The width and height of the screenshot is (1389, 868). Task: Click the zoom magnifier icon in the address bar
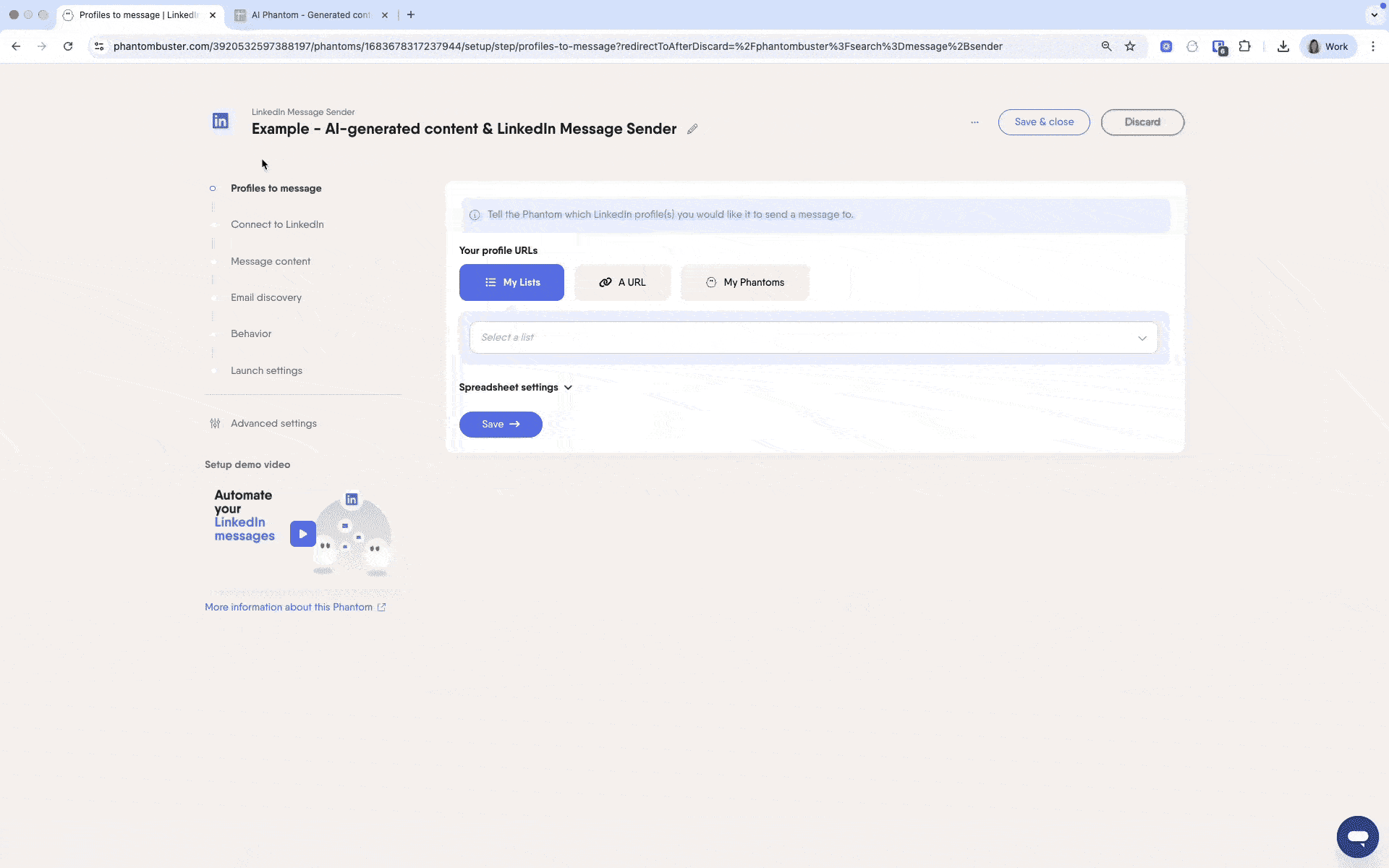pyautogui.click(x=1106, y=46)
